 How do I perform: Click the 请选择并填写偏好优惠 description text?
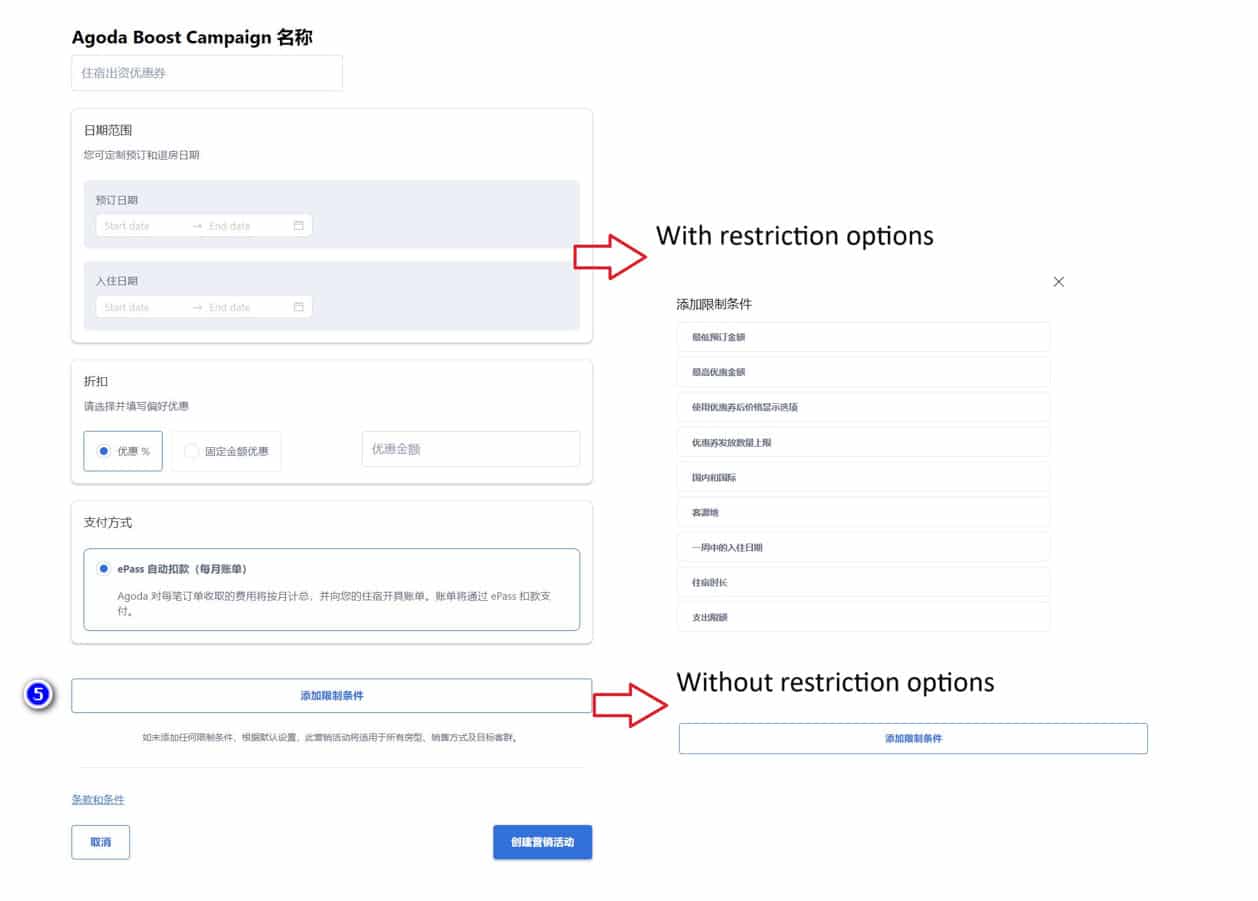[136, 406]
